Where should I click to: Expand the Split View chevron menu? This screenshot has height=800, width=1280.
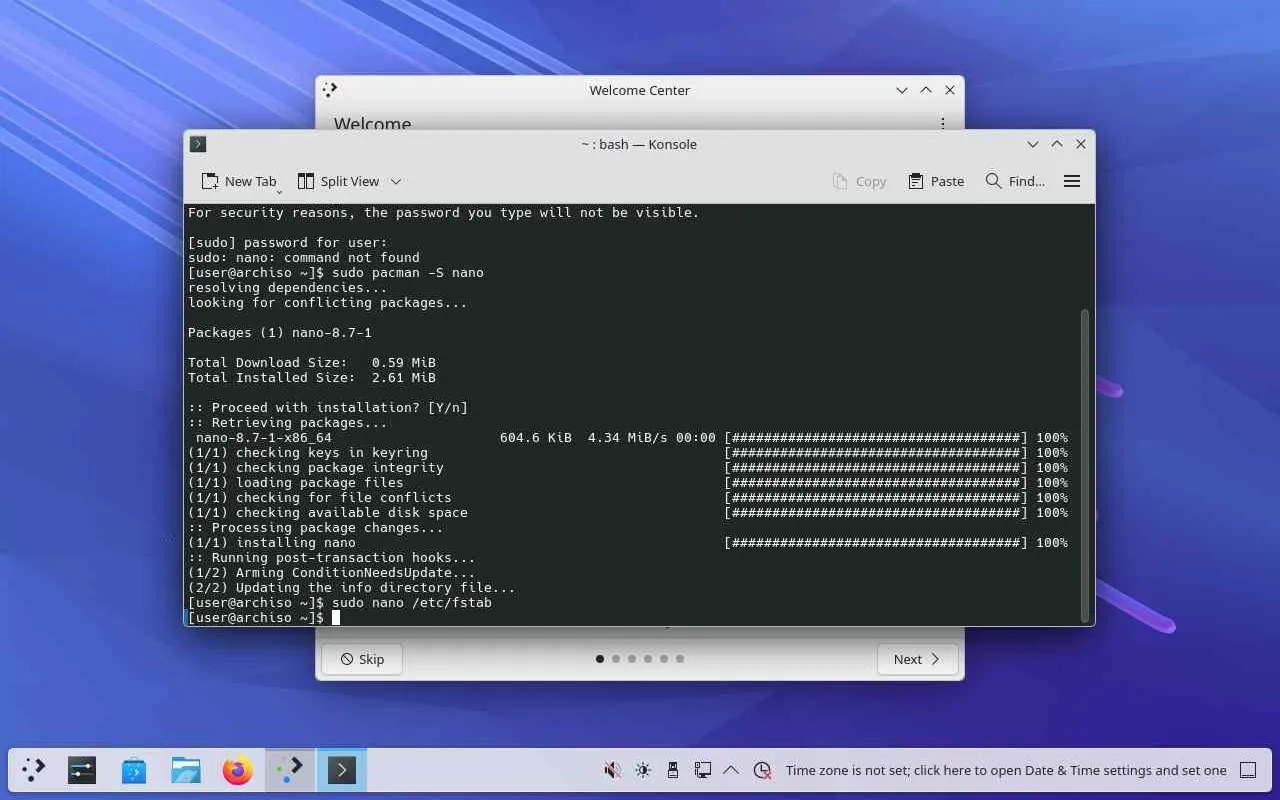[x=396, y=181]
